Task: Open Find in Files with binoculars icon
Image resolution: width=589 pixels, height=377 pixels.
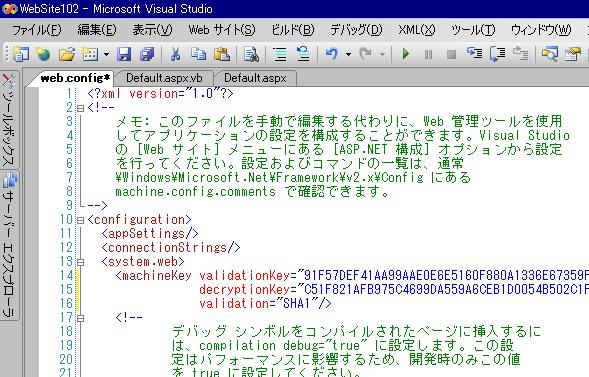Action: 251,54
